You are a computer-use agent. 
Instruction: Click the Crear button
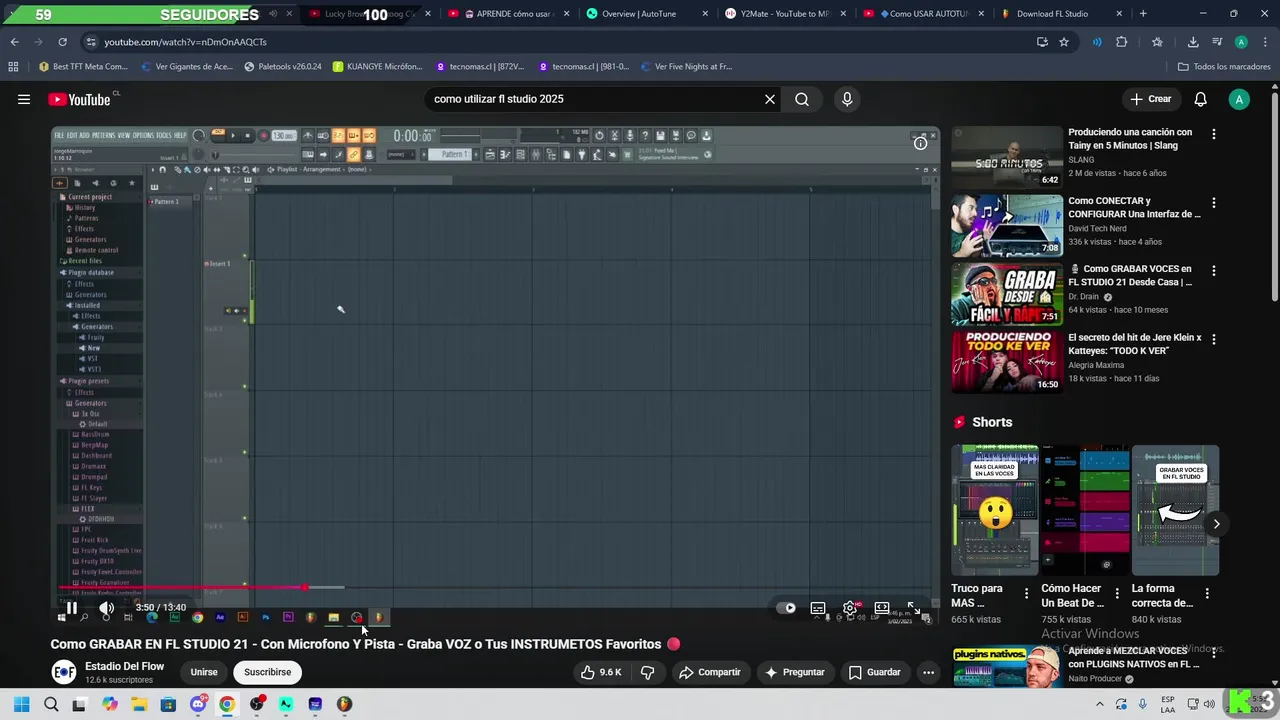pos(1150,99)
